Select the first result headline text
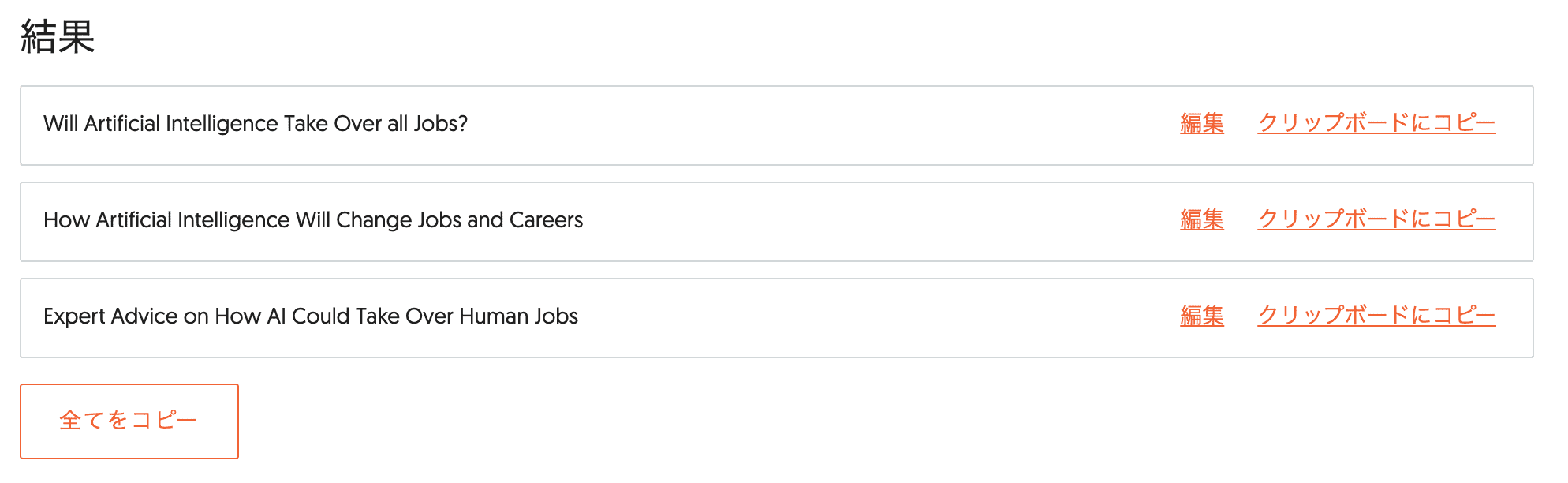The width and height of the screenshot is (1568, 483). [x=256, y=123]
